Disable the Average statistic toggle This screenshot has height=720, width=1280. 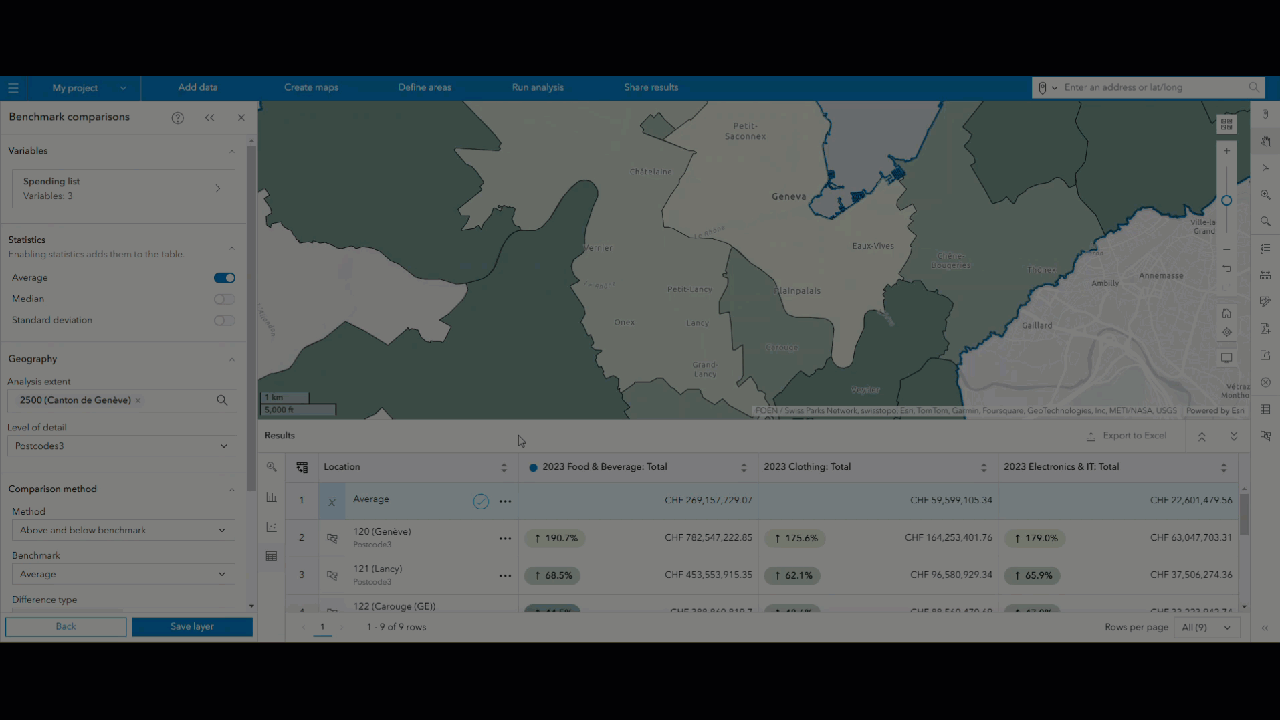[x=224, y=278]
